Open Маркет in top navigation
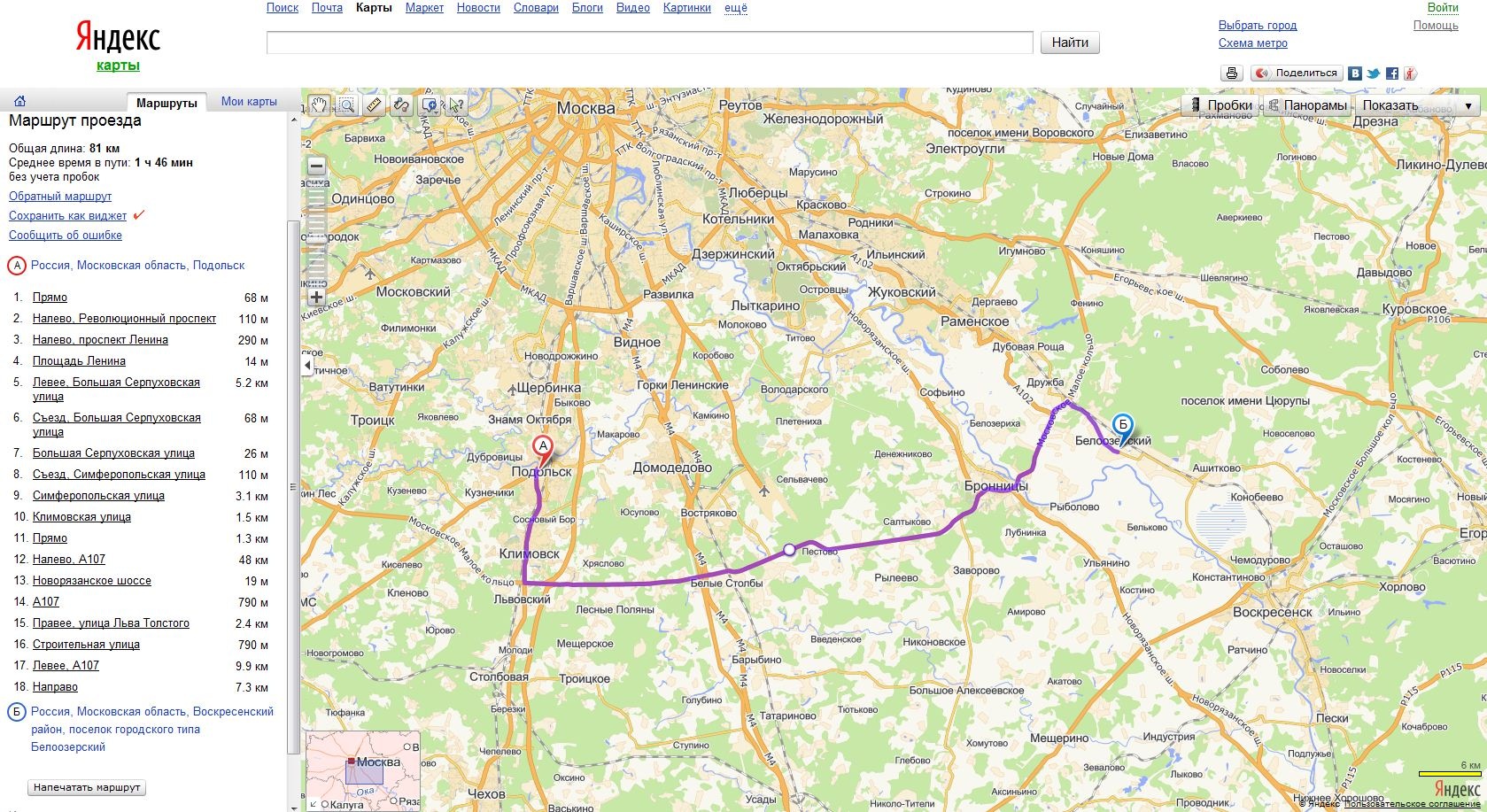The width and height of the screenshot is (1487, 812). [x=424, y=8]
